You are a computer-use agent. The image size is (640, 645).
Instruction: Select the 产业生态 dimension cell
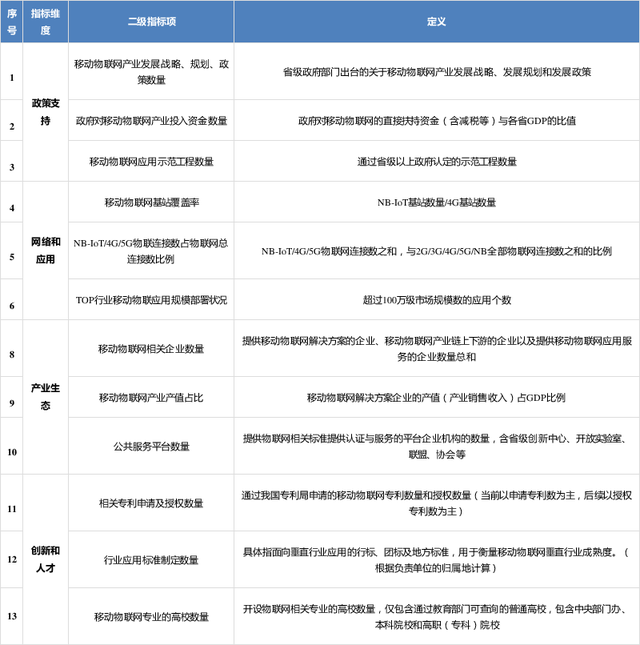click(45, 397)
